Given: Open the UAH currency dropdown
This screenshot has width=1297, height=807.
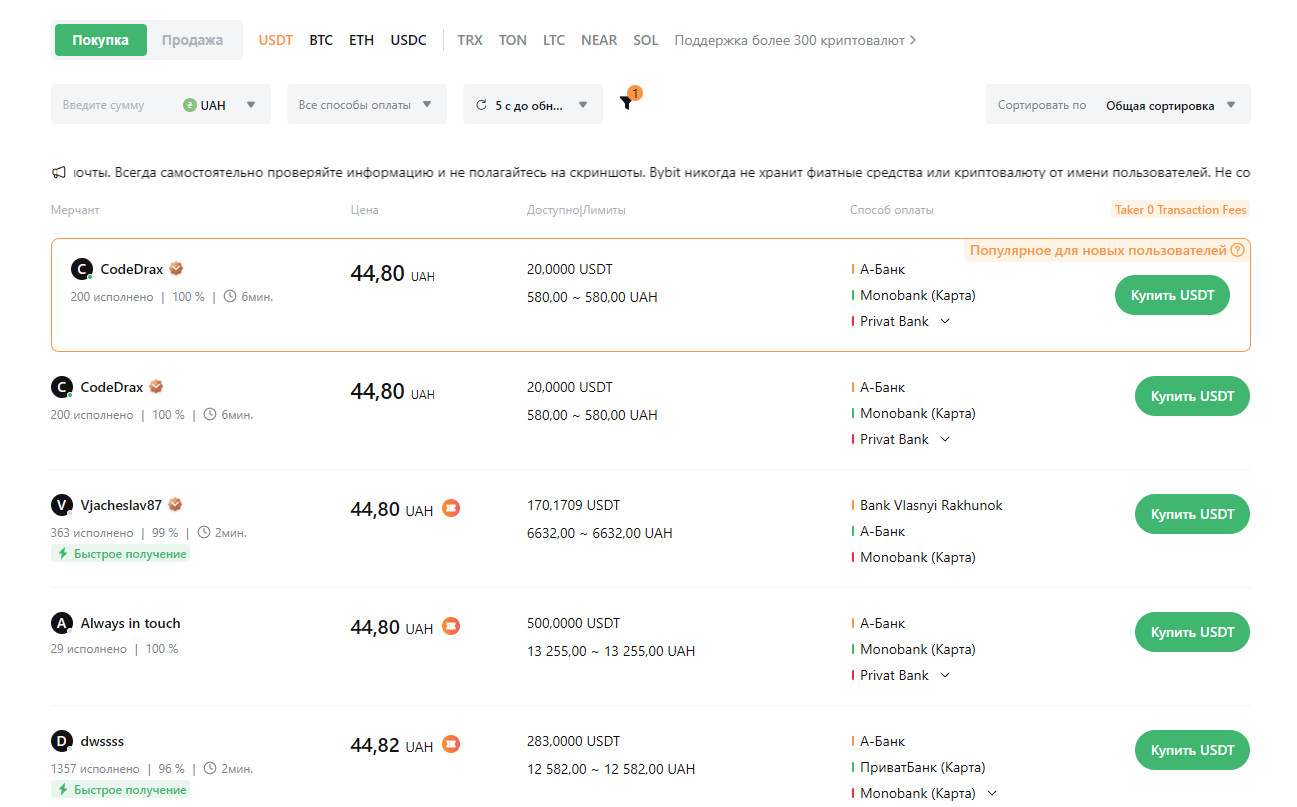Looking at the screenshot, I should pyautogui.click(x=221, y=104).
